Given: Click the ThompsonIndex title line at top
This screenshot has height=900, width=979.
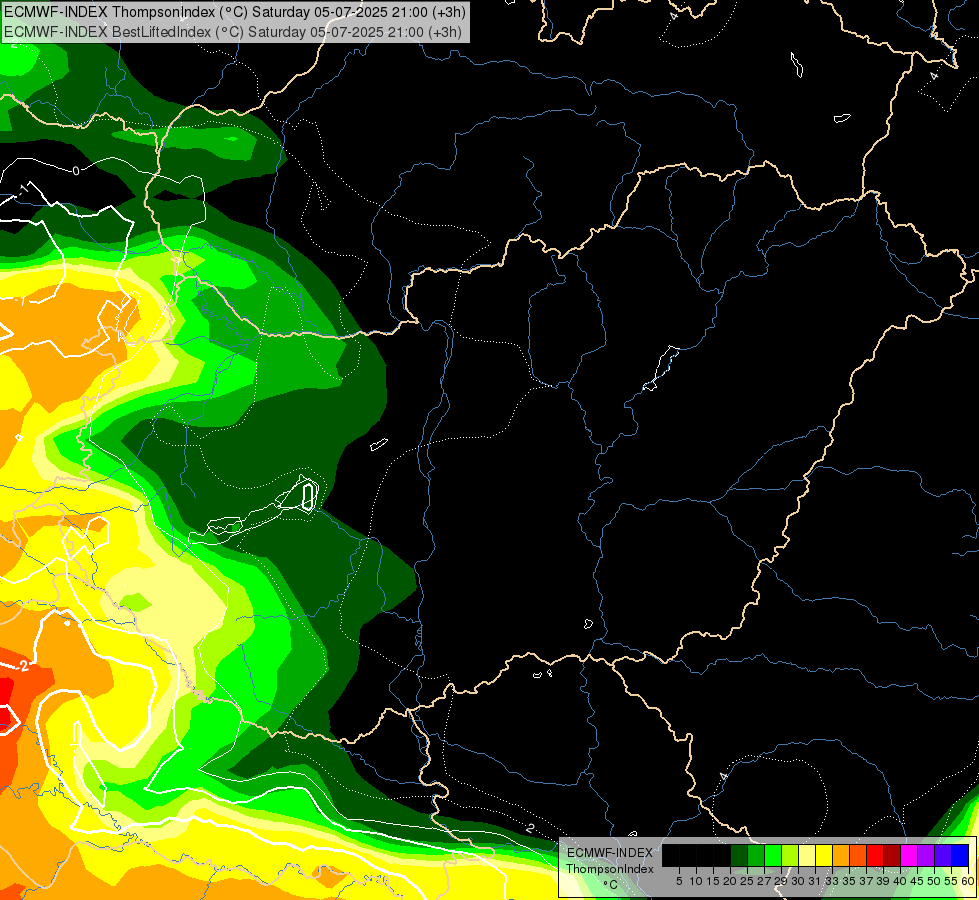Looking at the screenshot, I should pos(235,12).
